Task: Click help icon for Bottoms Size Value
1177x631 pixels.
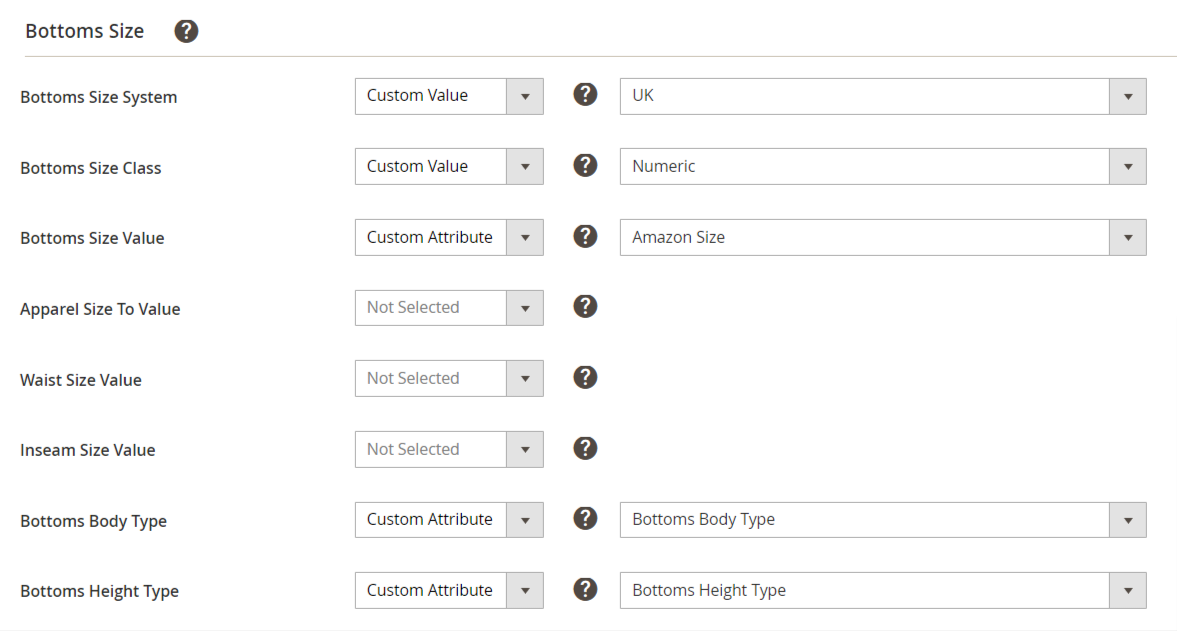Action: click(586, 237)
